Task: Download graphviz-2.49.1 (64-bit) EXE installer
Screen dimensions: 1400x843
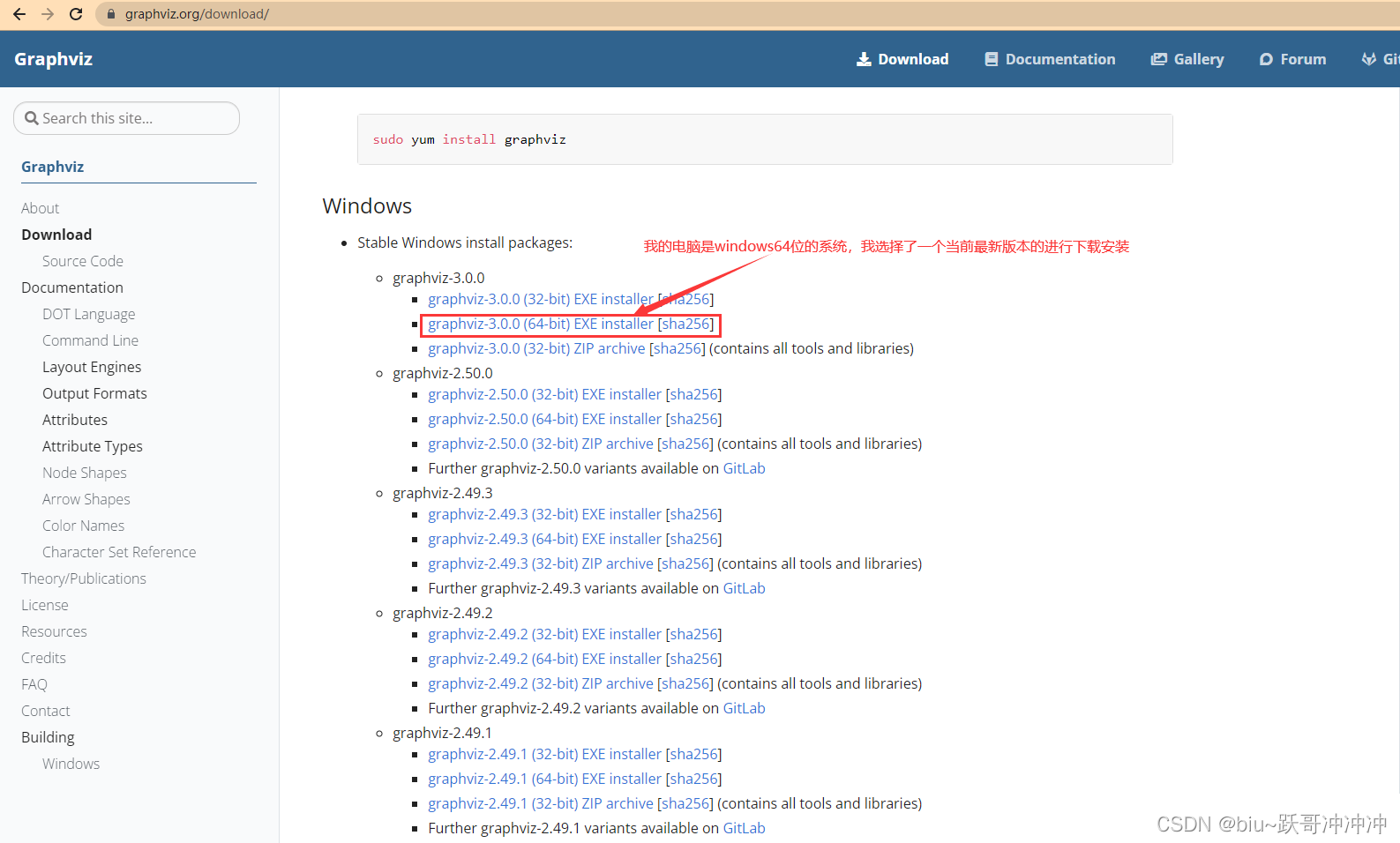Action: [x=544, y=779]
